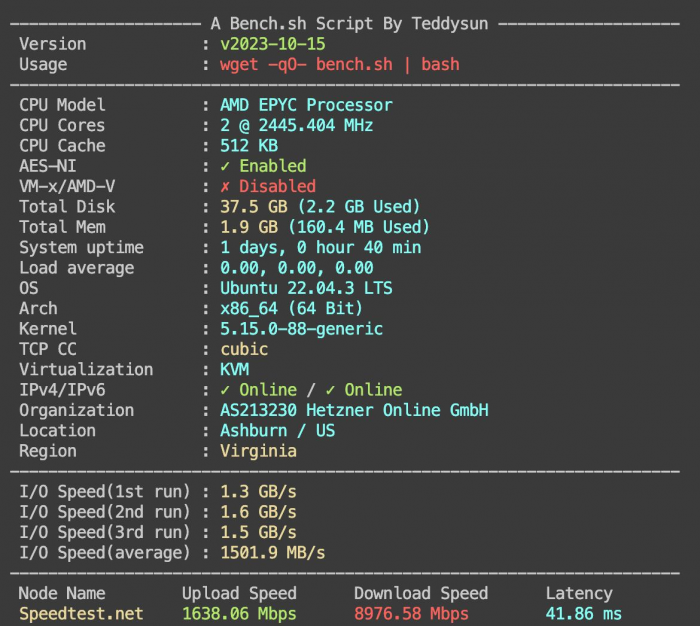Click the I/O Speed average 1501.9 MB/s
Image resolution: width=700 pixels, height=626 pixels.
click(x=272, y=553)
